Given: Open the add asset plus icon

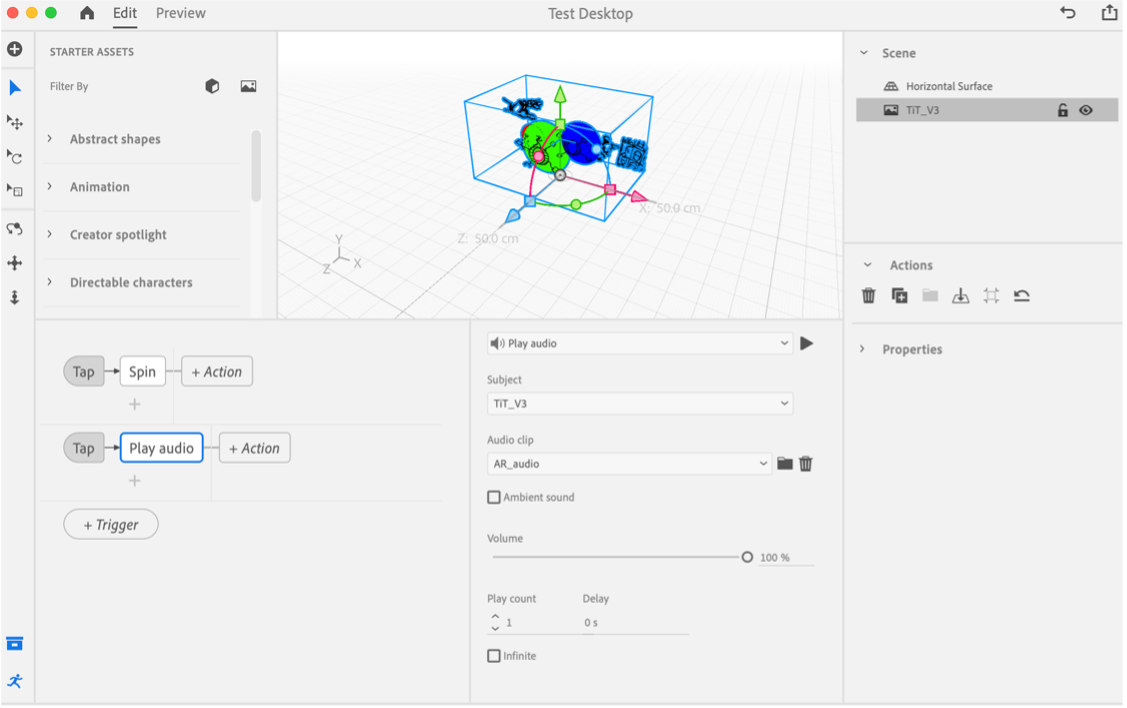Looking at the screenshot, I should 15,49.
